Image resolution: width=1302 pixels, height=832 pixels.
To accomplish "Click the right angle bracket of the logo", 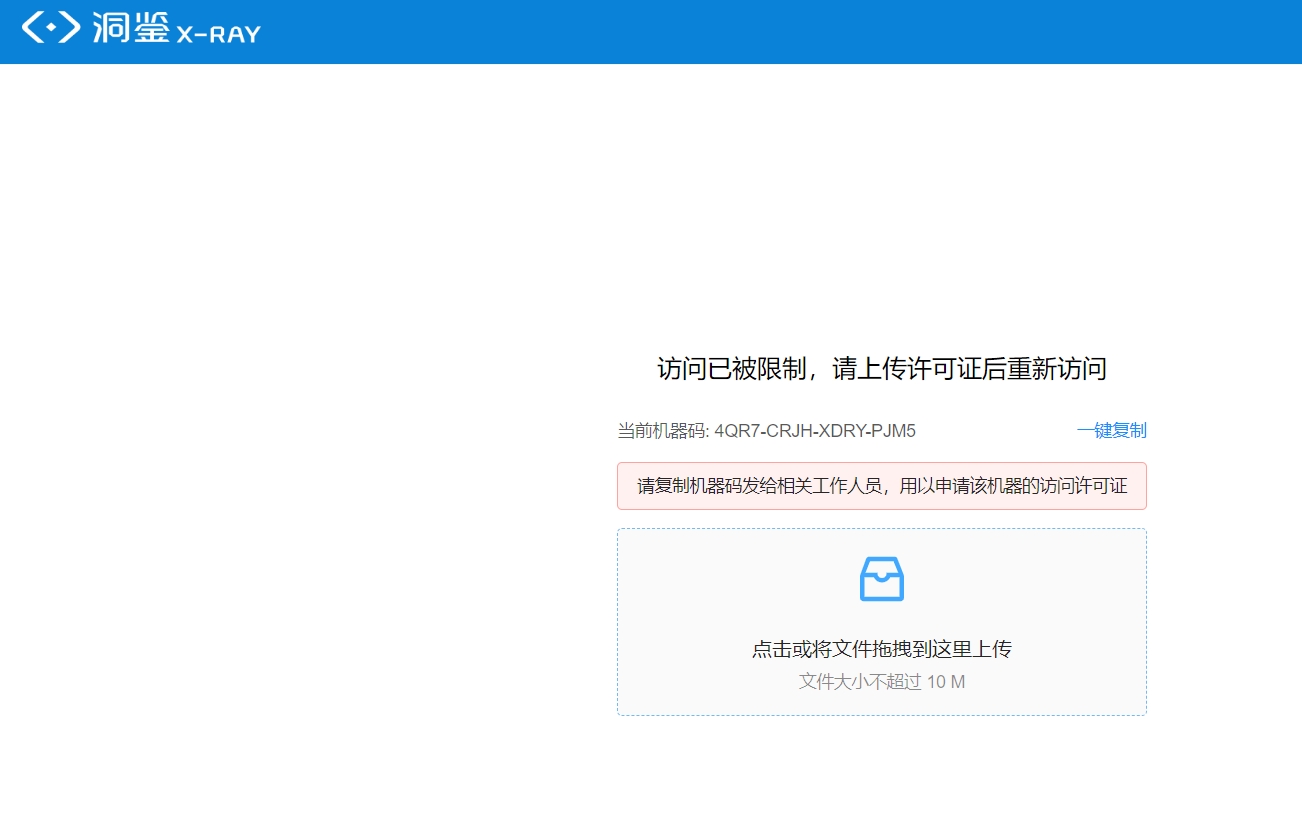I will click(x=70, y=28).
